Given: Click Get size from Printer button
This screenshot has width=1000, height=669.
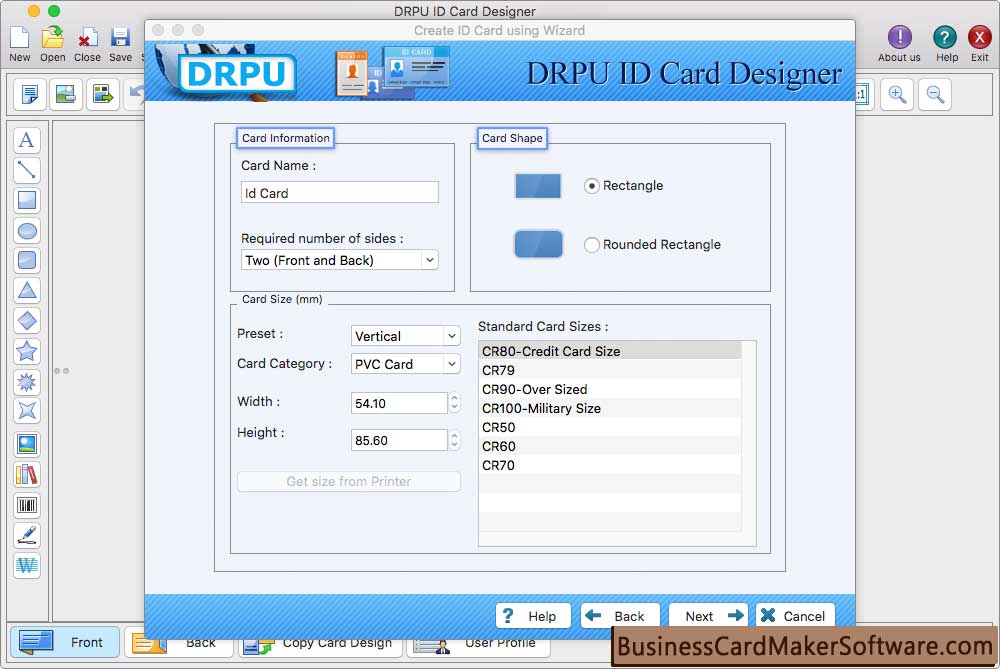Looking at the screenshot, I should pos(349,482).
